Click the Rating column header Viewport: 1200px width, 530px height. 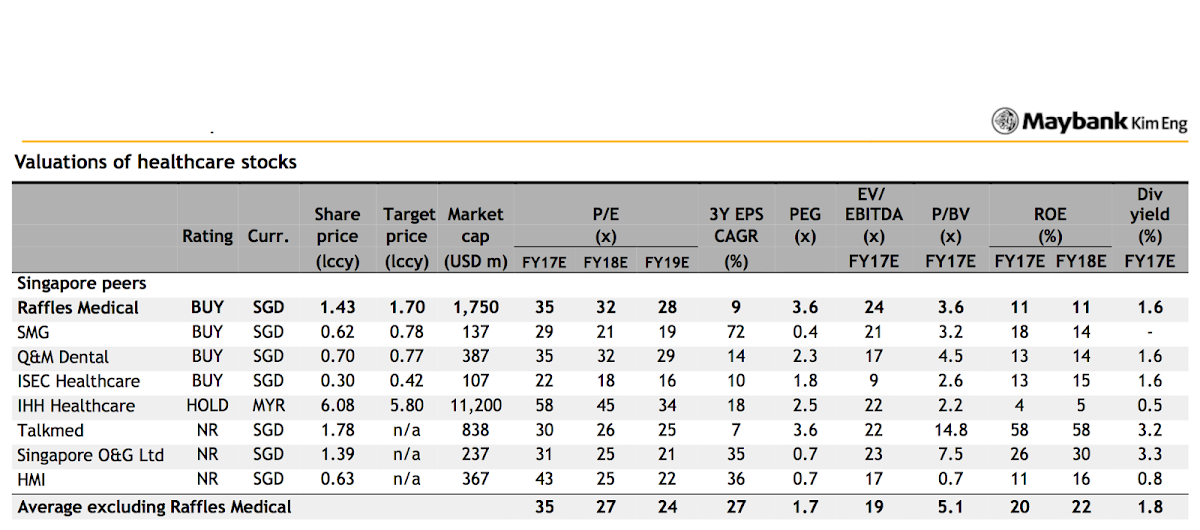(207, 237)
